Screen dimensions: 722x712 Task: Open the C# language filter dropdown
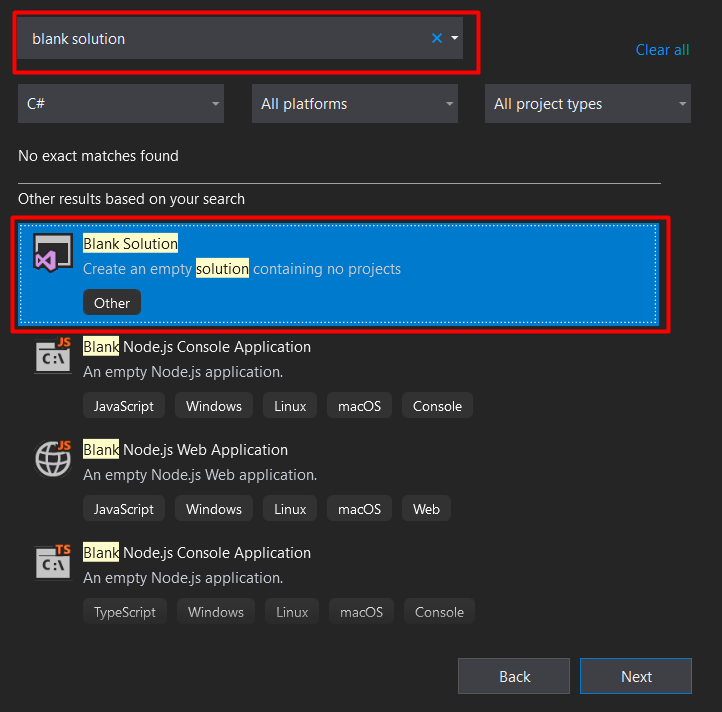tap(121, 104)
